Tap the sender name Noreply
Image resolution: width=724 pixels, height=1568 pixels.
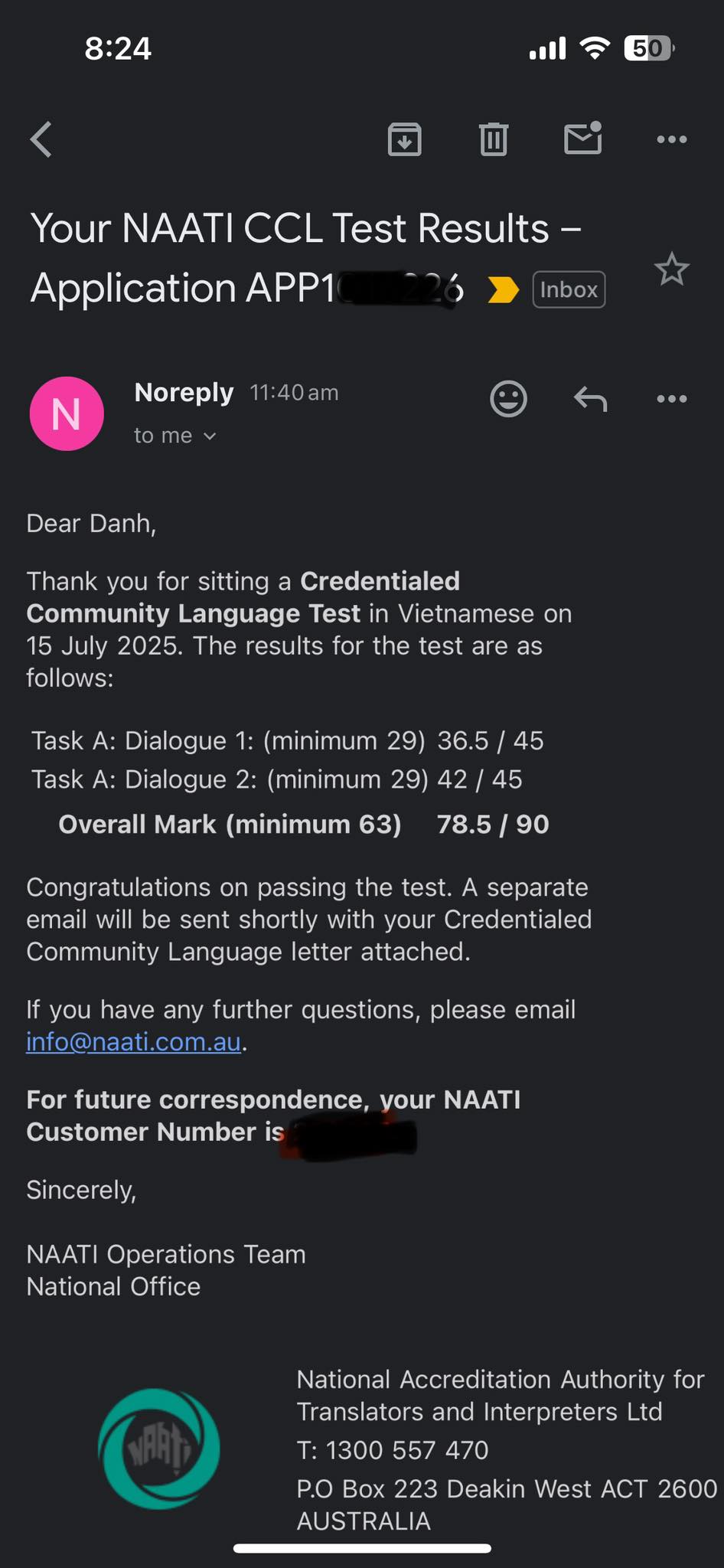(184, 393)
